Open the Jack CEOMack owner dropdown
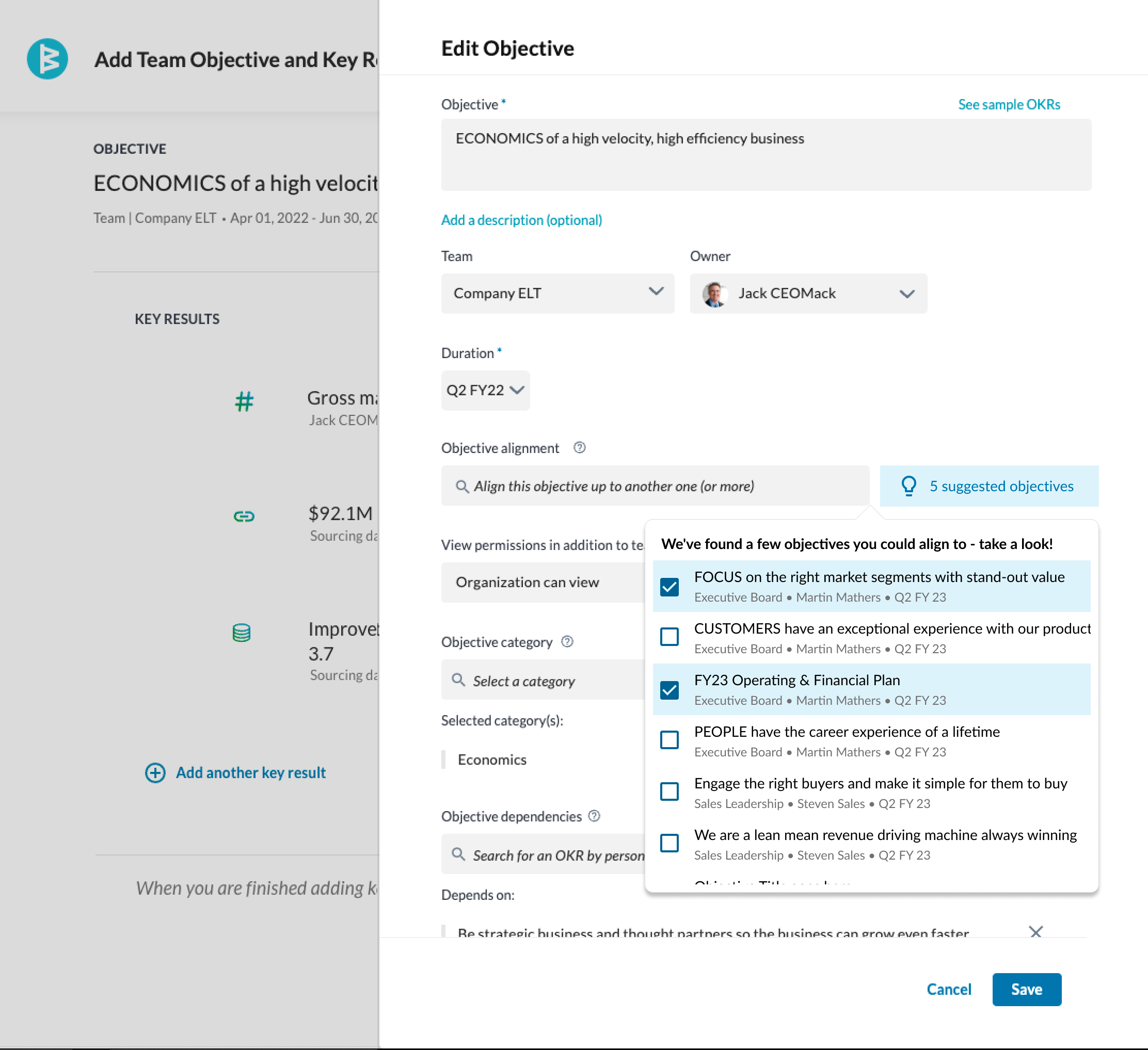Viewport: 1148px width, 1050px height. coord(808,293)
